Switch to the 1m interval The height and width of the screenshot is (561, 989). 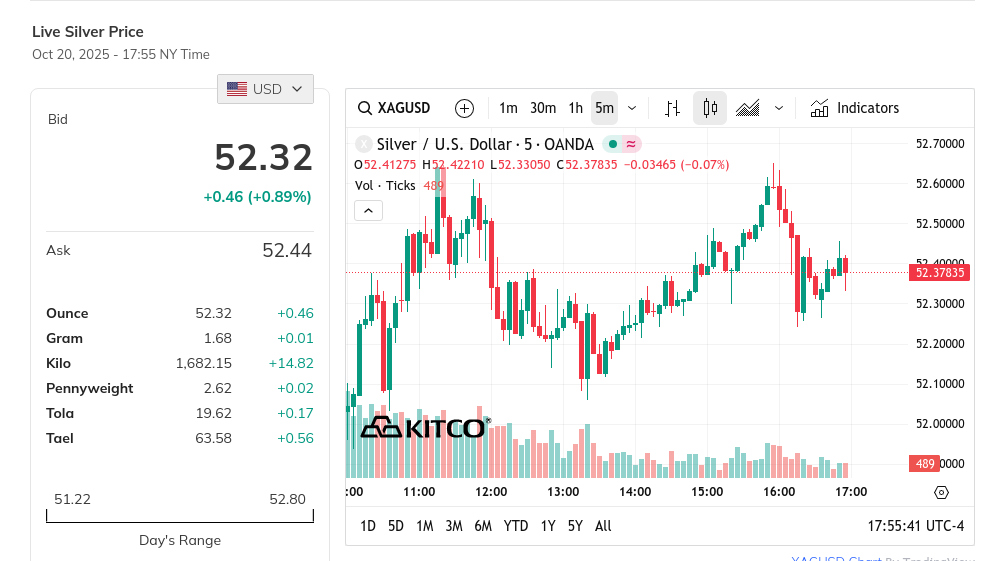coord(508,108)
